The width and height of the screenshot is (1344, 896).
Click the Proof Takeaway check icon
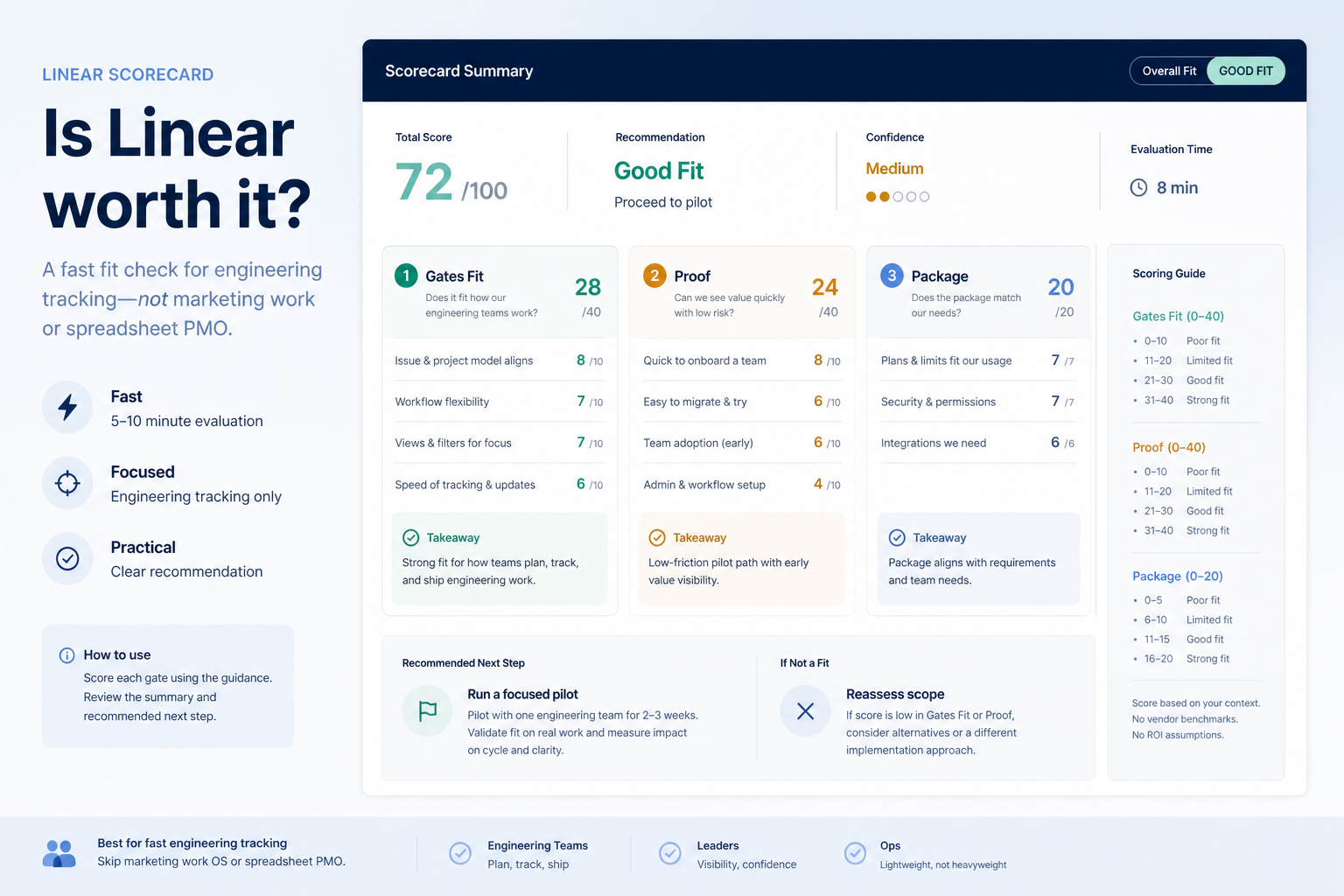657,537
